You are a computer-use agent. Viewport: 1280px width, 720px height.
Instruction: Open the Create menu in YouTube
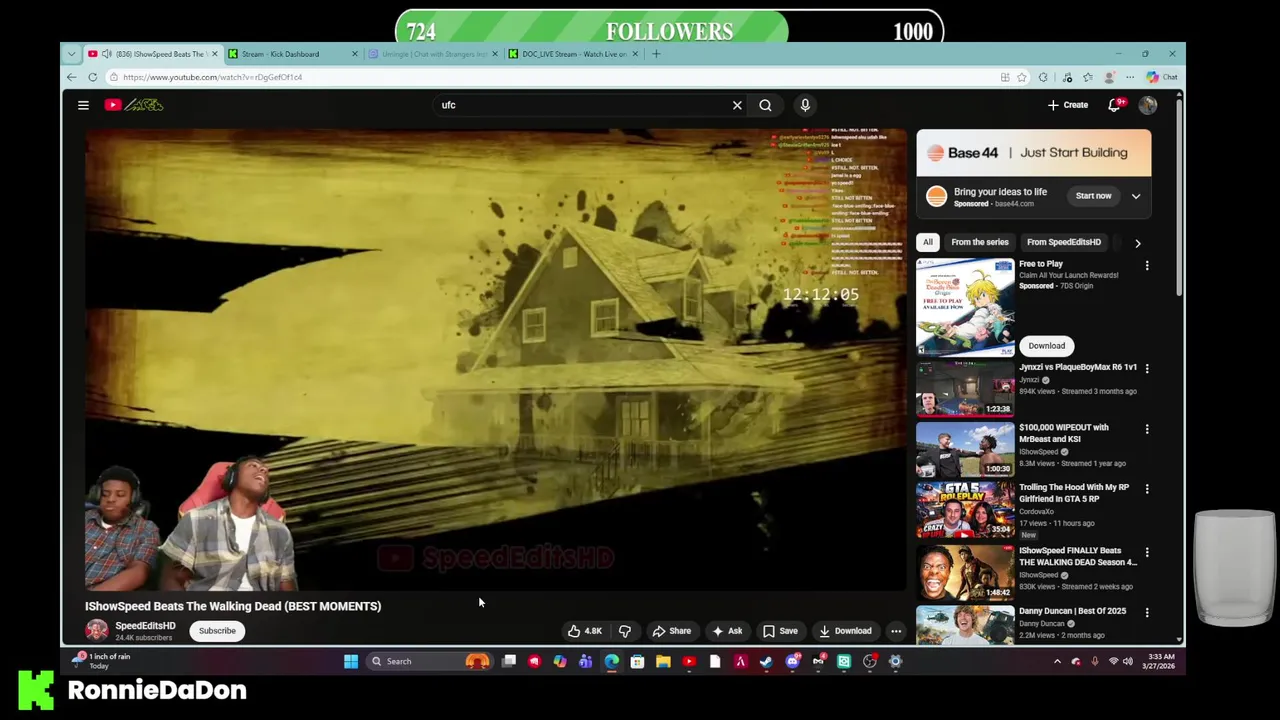point(1068,105)
